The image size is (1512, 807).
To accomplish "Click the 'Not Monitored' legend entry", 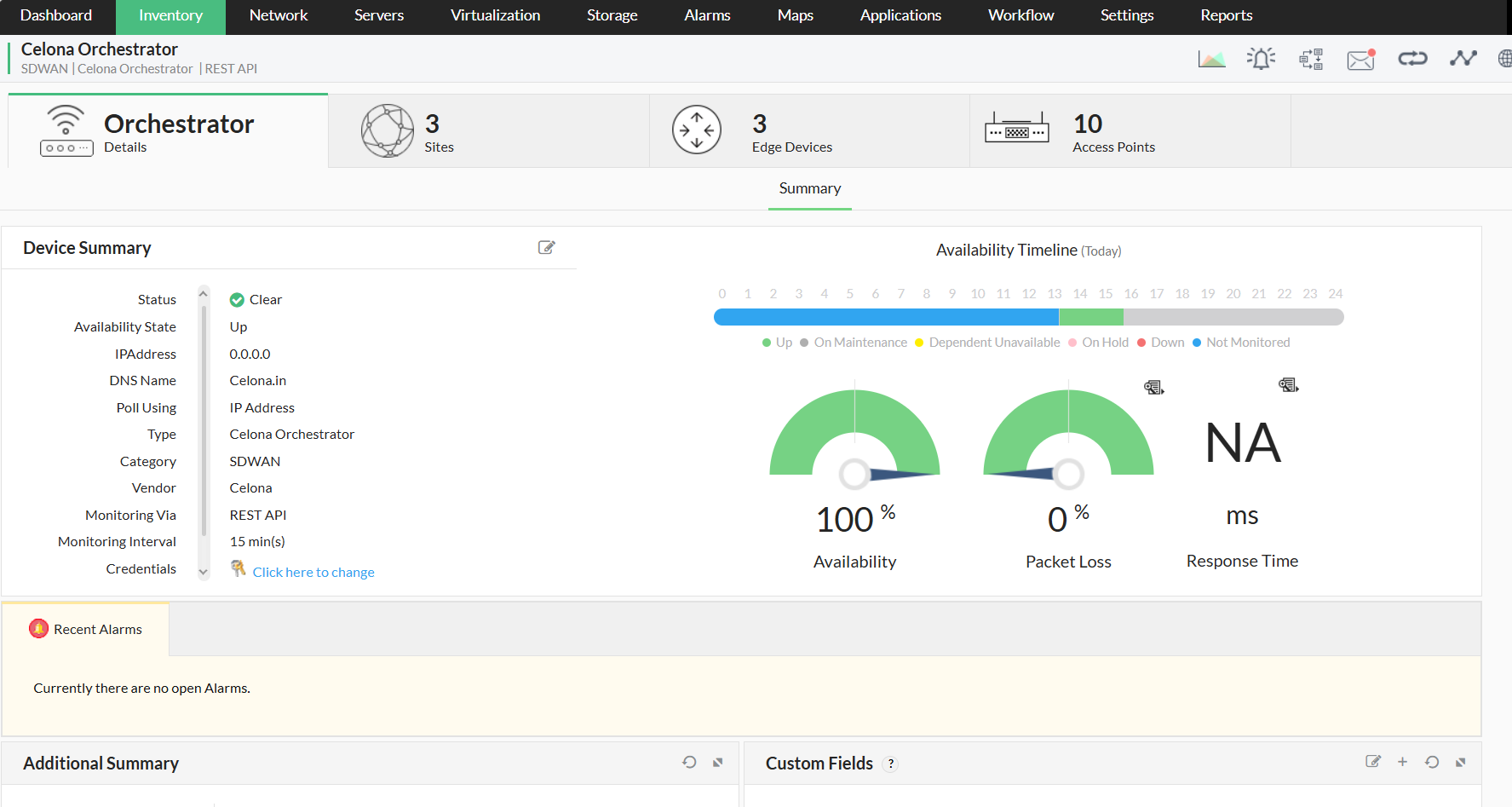I will [1241, 343].
